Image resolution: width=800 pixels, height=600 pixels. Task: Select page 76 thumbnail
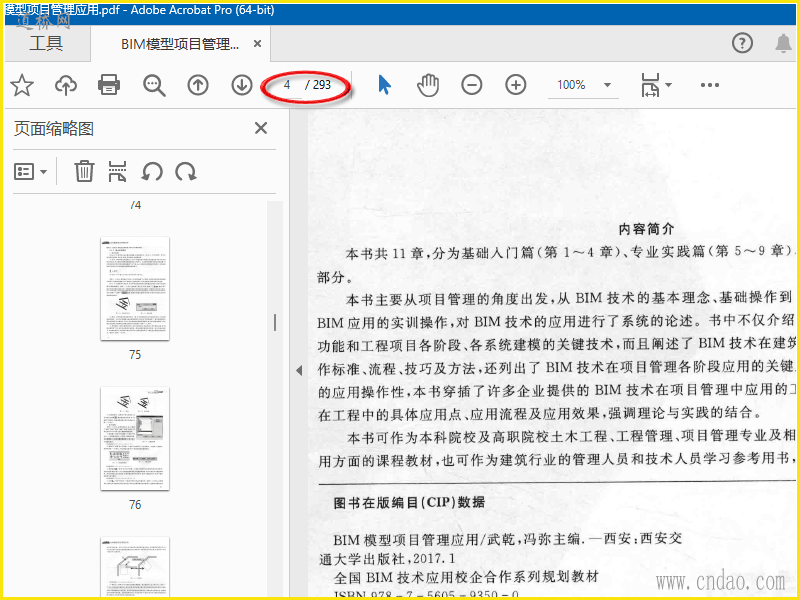pyautogui.click(x=135, y=439)
